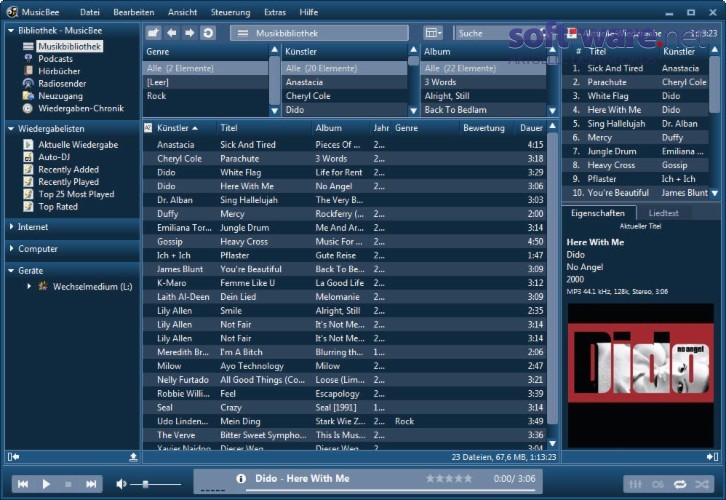
Task: Click the Play button
Action: pyautogui.click(x=46, y=484)
